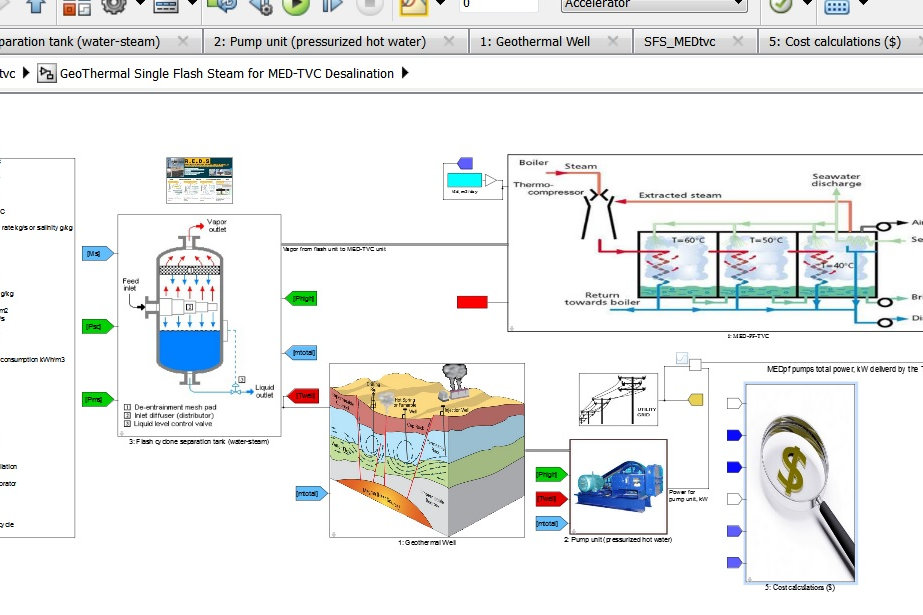Viewport: 923px width, 615px height.
Task: Select the red [Twell] goto tag block
Action: [304, 395]
